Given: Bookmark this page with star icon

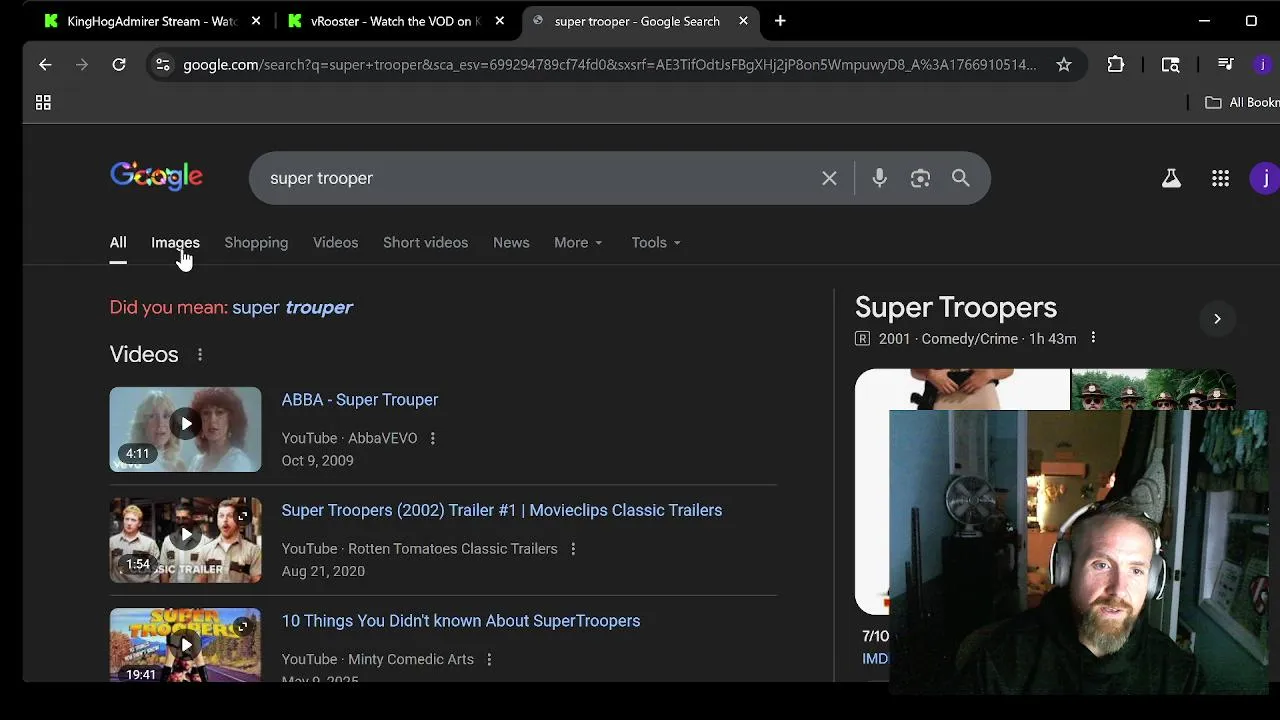Looking at the screenshot, I should tap(1064, 65).
